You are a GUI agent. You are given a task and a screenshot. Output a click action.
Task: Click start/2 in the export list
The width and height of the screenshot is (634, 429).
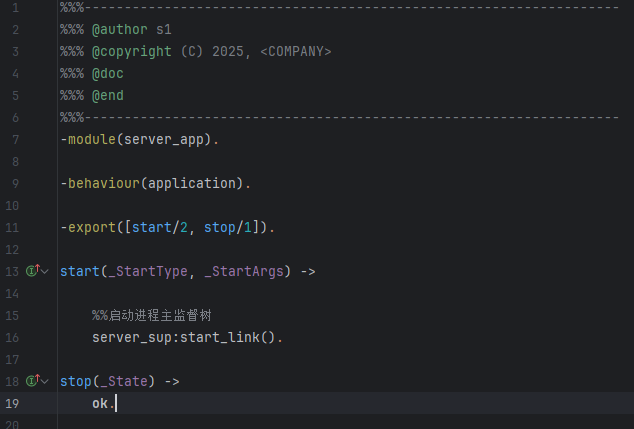(160, 228)
